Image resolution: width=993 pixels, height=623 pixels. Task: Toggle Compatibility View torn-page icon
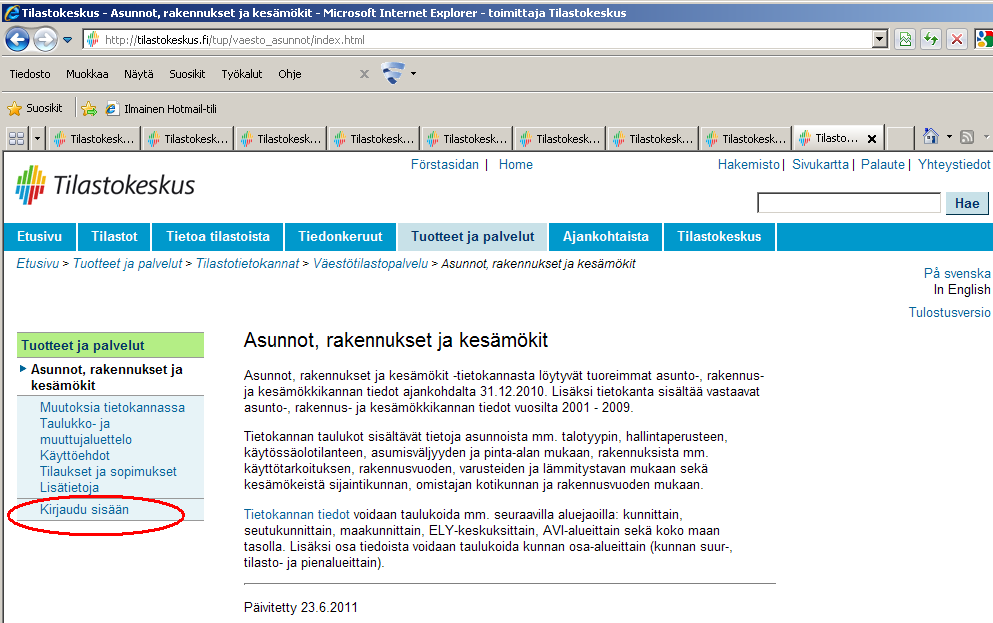(x=906, y=40)
